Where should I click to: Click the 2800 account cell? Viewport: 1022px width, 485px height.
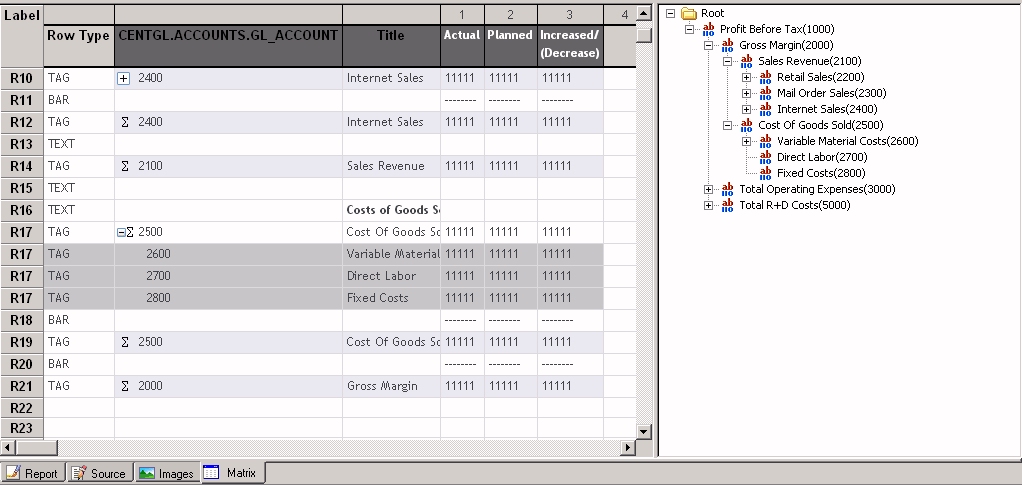click(228, 299)
